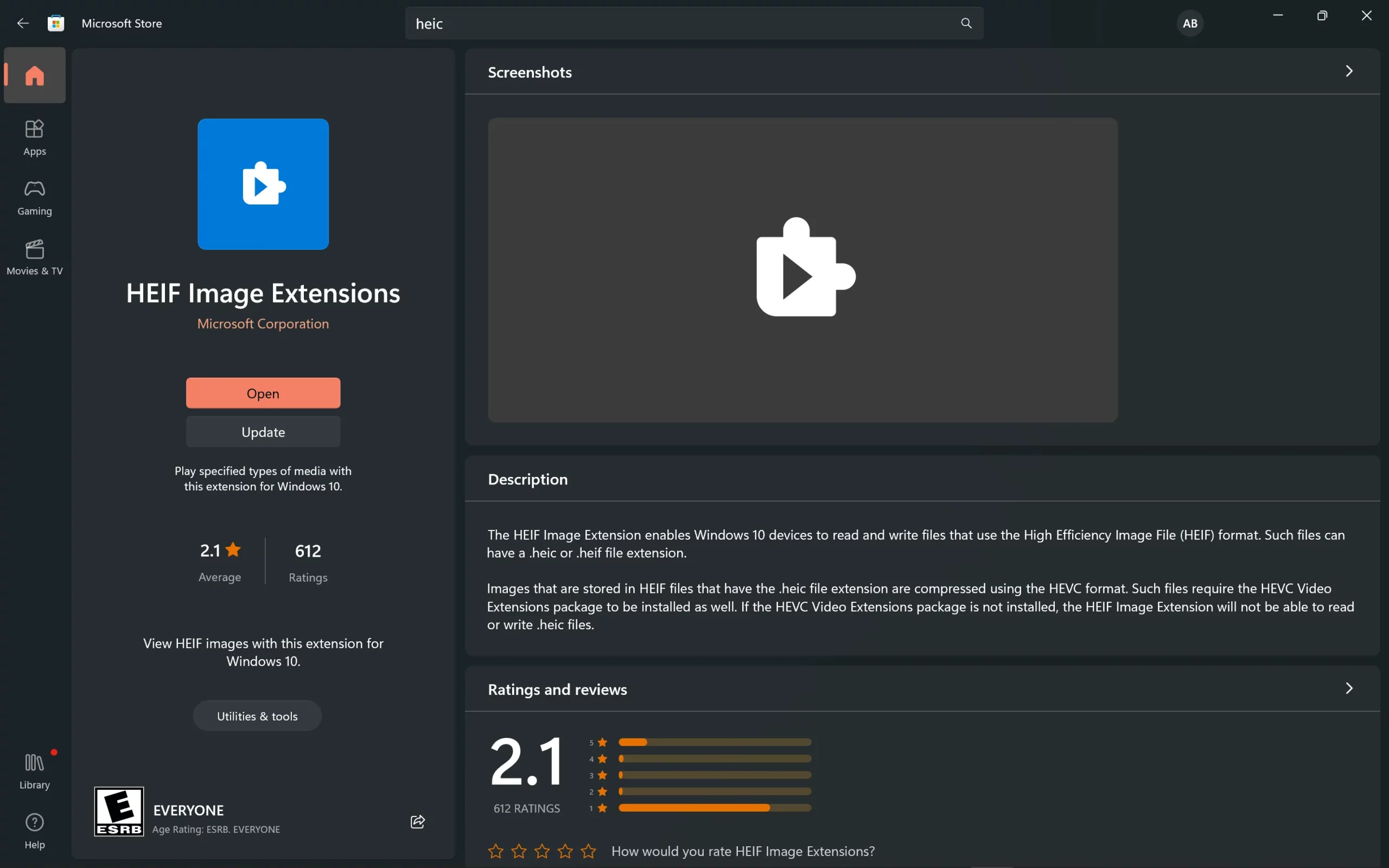The image size is (1389, 868).
Task: Open the Gaming section in sidebar
Action: [34, 197]
